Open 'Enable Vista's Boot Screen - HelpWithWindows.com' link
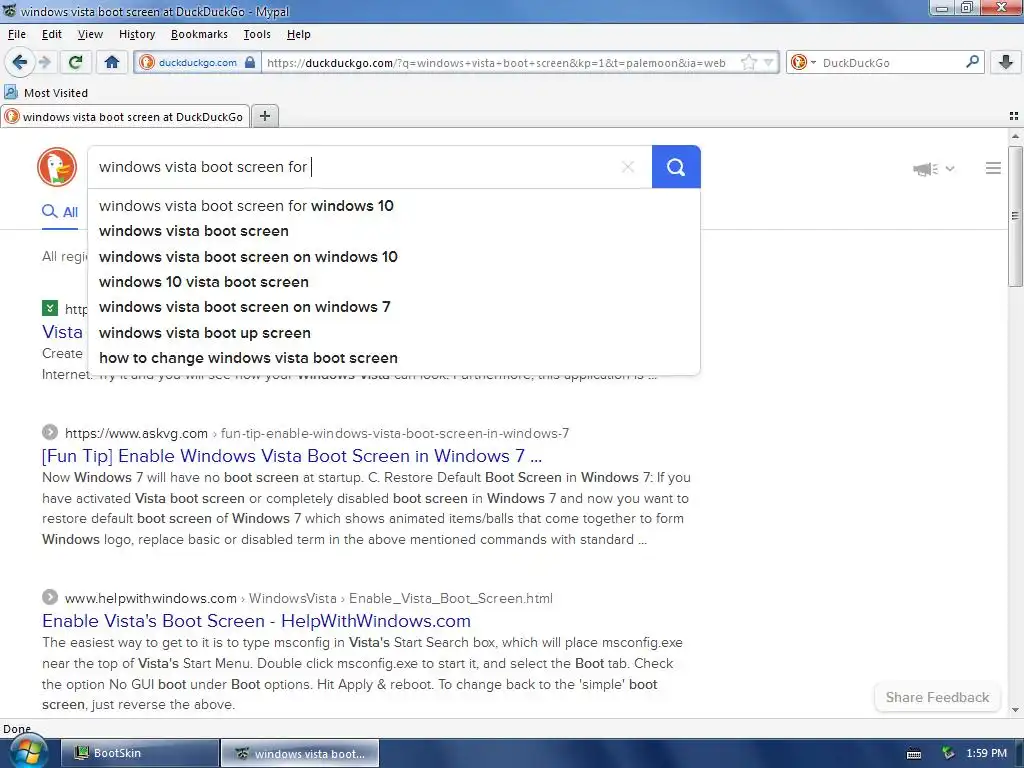Image resolution: width=1024 pixels, height=768 pixels. pyautogui.click(x=256, y=620)
